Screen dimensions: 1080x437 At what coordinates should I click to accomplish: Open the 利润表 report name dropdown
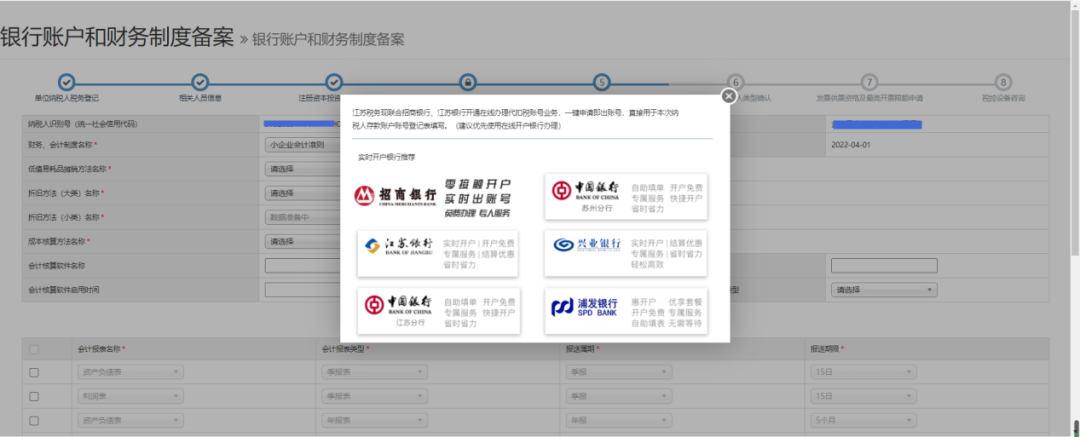pyautogui.click(x=131, y=396)
